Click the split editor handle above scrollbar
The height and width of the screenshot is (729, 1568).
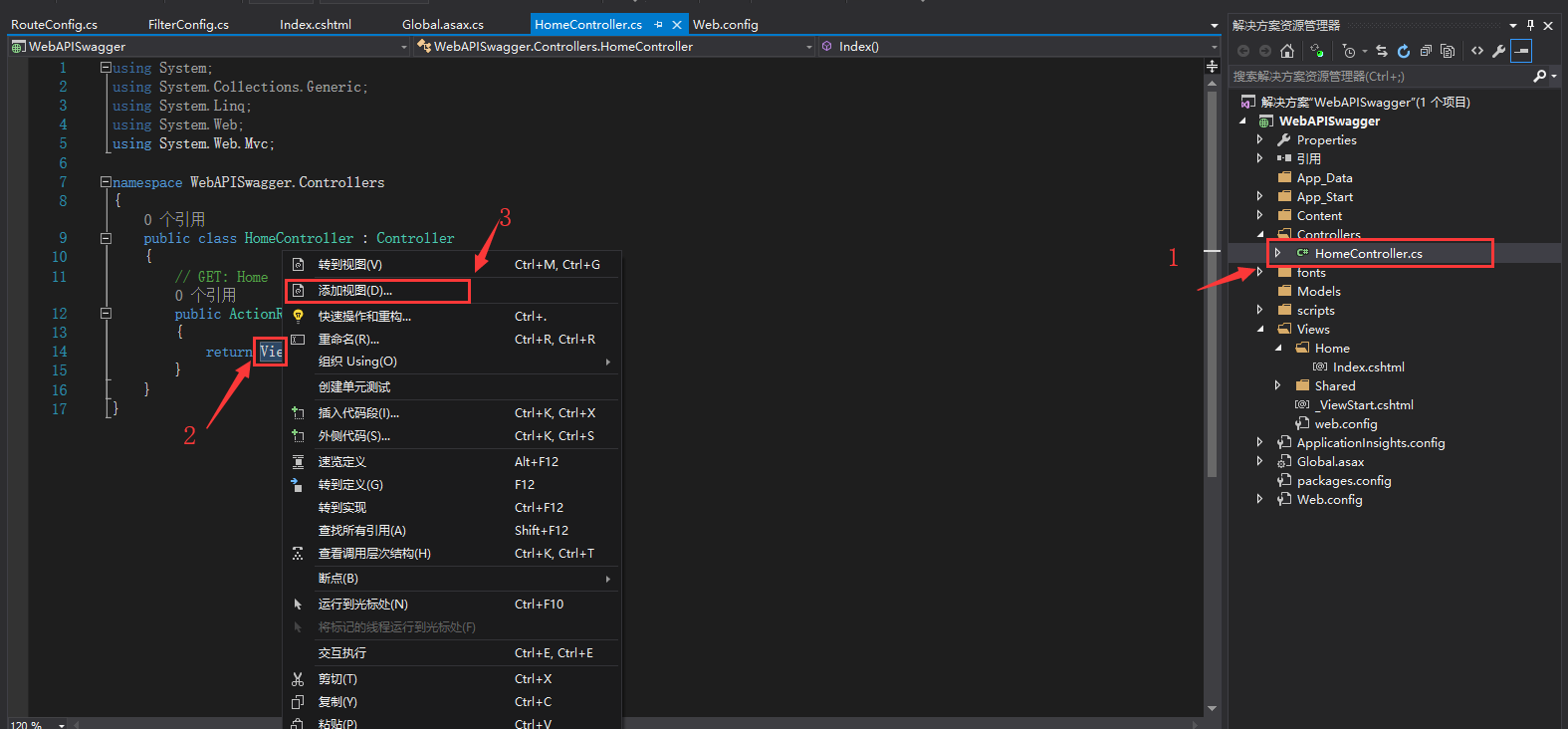(x=1212, y=66)
